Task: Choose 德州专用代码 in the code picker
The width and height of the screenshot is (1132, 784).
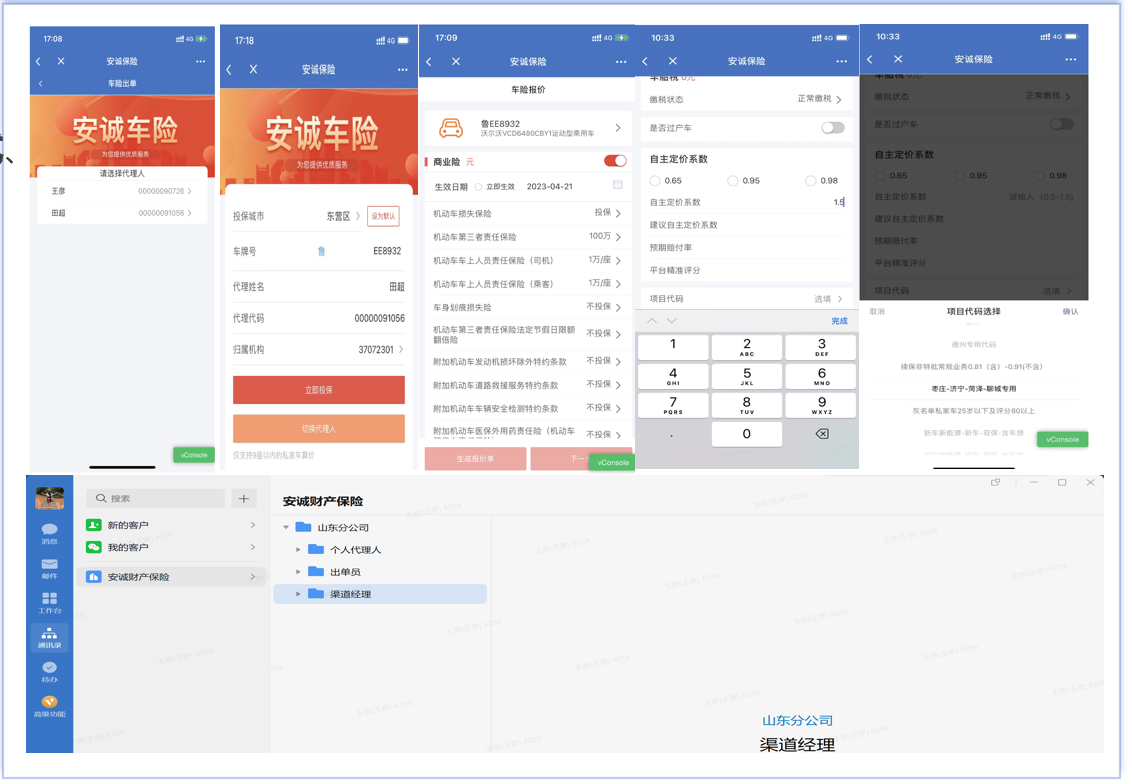Action: (x=973, y=344)
